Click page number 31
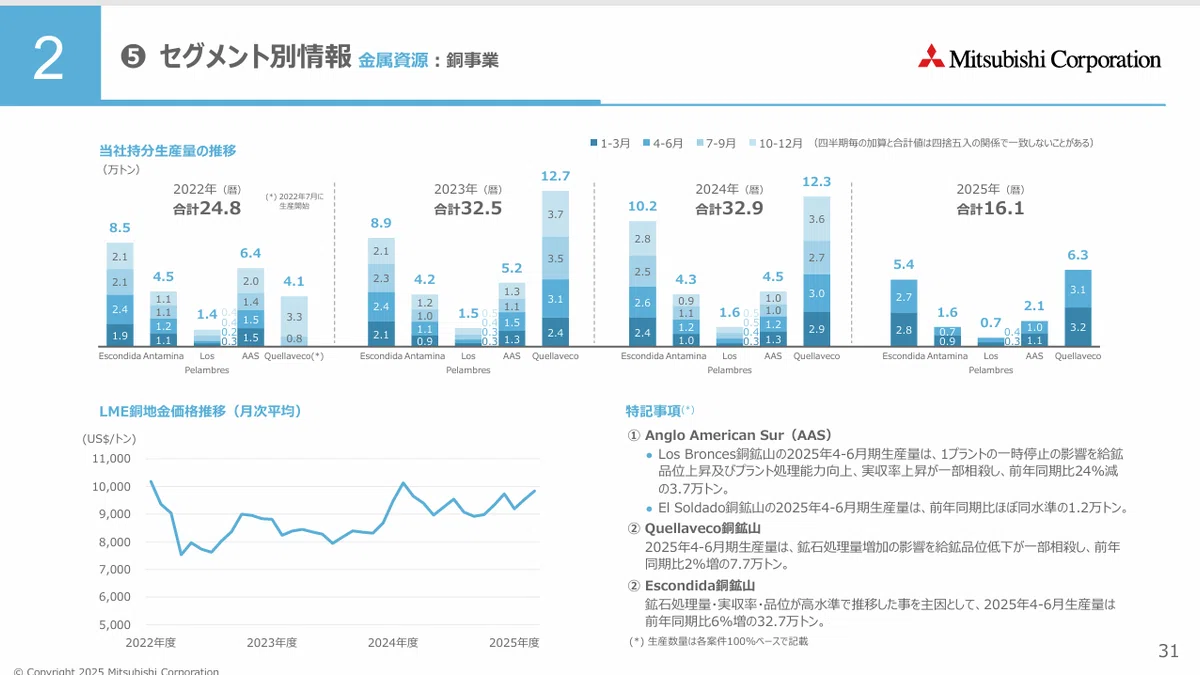This screenshot has width=1200, height=675. (x=1169, y=651)
